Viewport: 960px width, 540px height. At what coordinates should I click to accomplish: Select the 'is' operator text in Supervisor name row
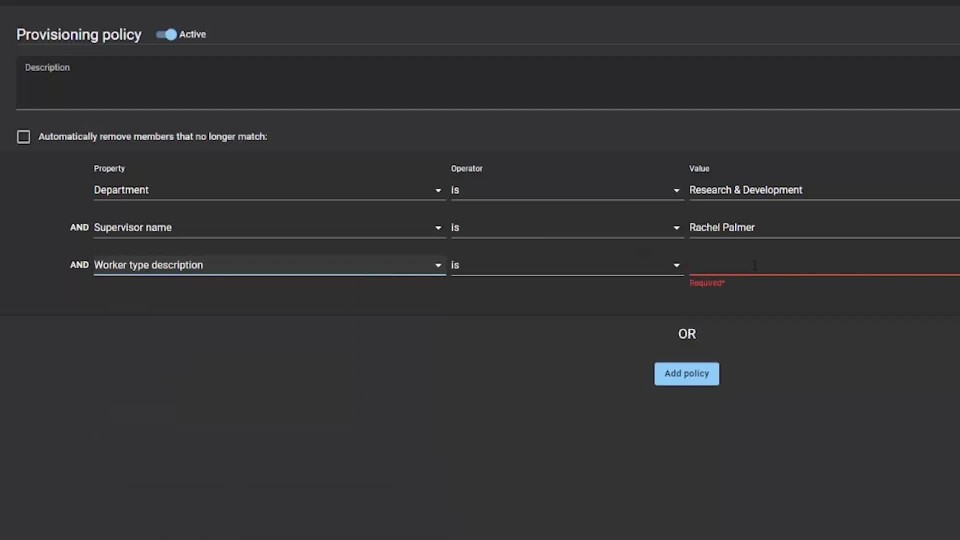(455, 228)
